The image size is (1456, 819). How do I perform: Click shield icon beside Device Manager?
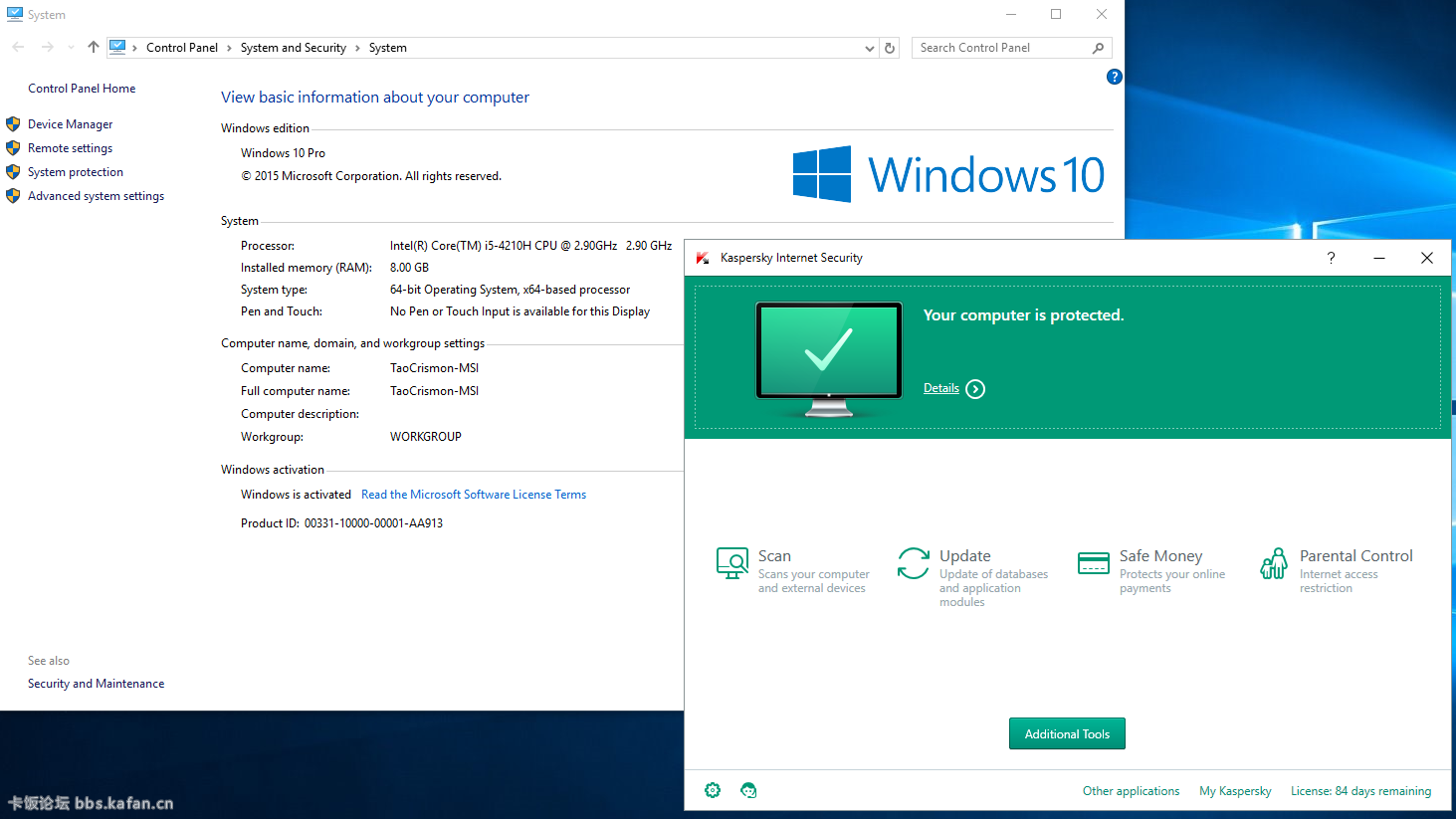[x=13, y=124]
